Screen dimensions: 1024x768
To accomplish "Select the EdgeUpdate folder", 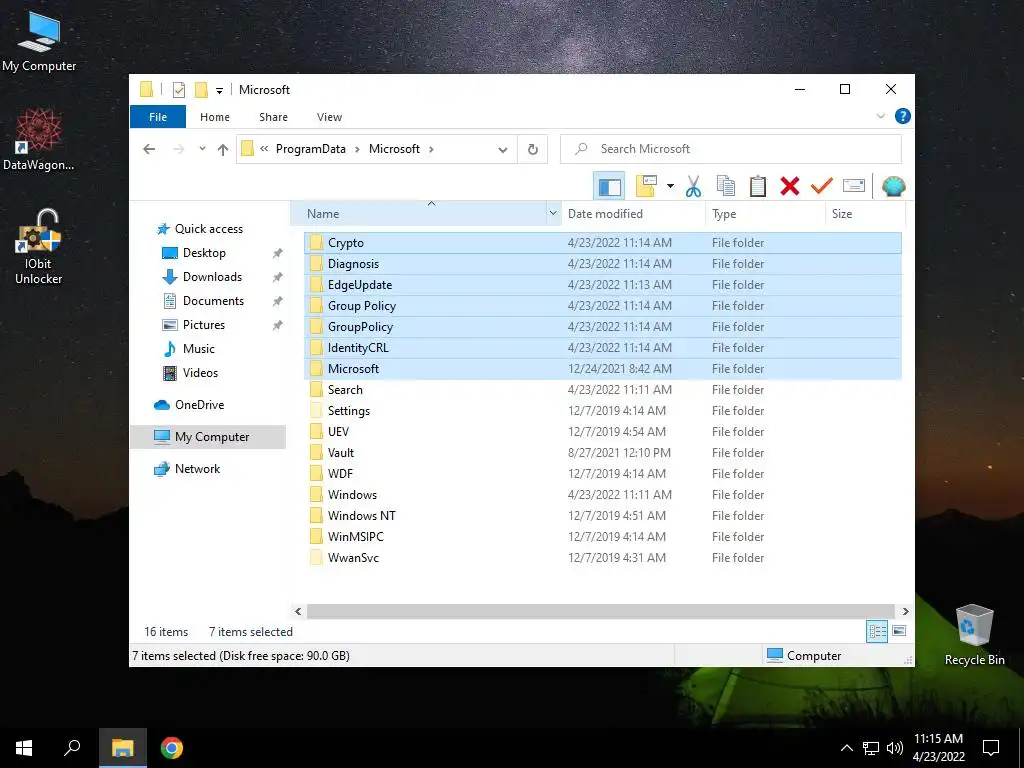I will 603,285.
